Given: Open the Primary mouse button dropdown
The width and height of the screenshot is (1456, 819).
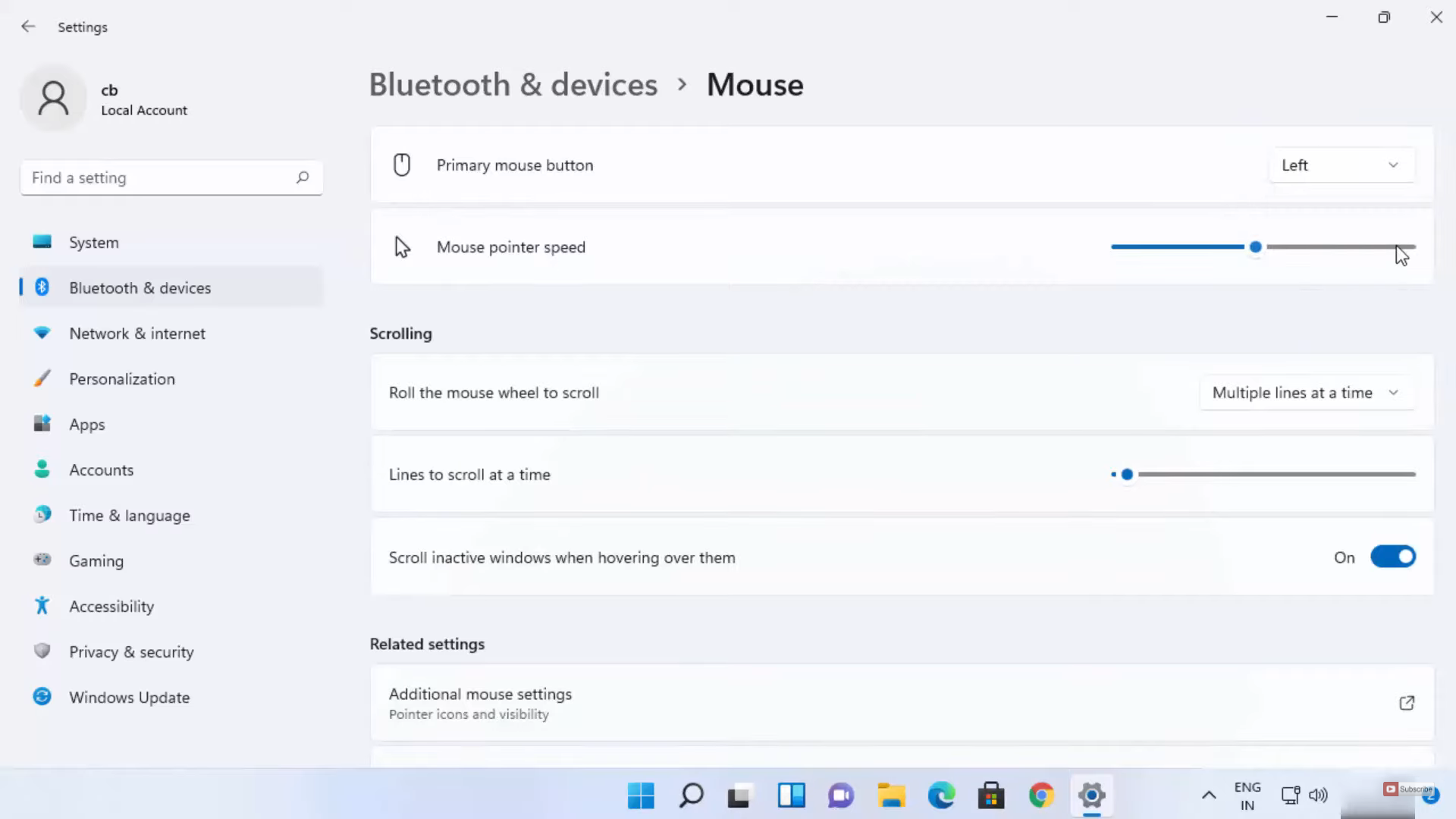Looking at the screenshot, I should [1340, 165].
